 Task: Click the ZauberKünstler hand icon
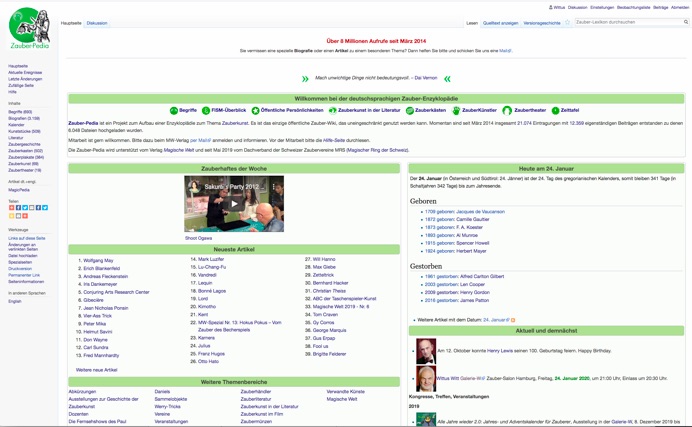coord(456,110)
